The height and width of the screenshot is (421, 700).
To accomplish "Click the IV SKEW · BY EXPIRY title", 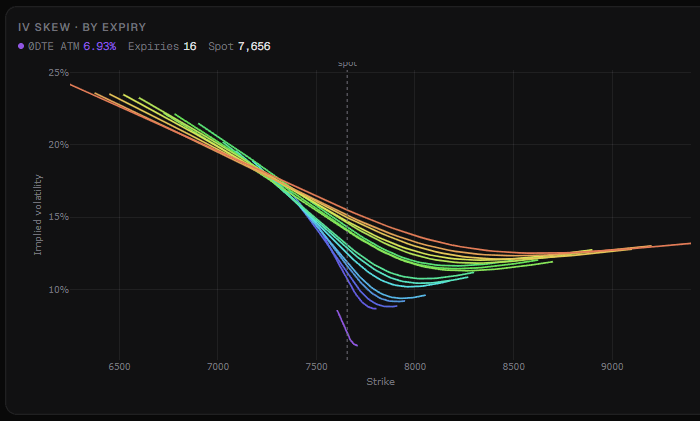I will pyautogui.click(x=82, y=27).
